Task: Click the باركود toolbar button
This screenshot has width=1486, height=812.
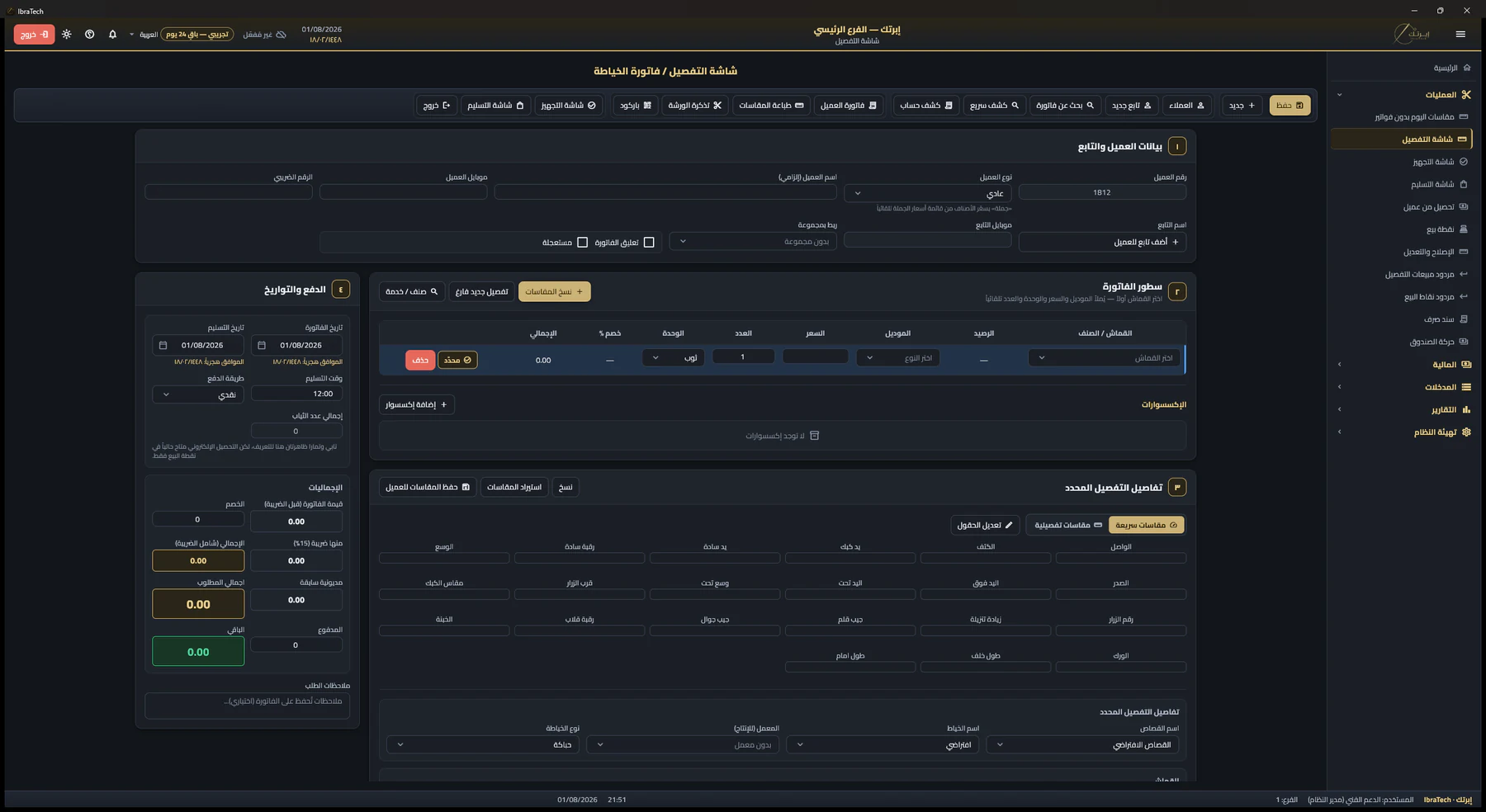Action: (636, 106)
